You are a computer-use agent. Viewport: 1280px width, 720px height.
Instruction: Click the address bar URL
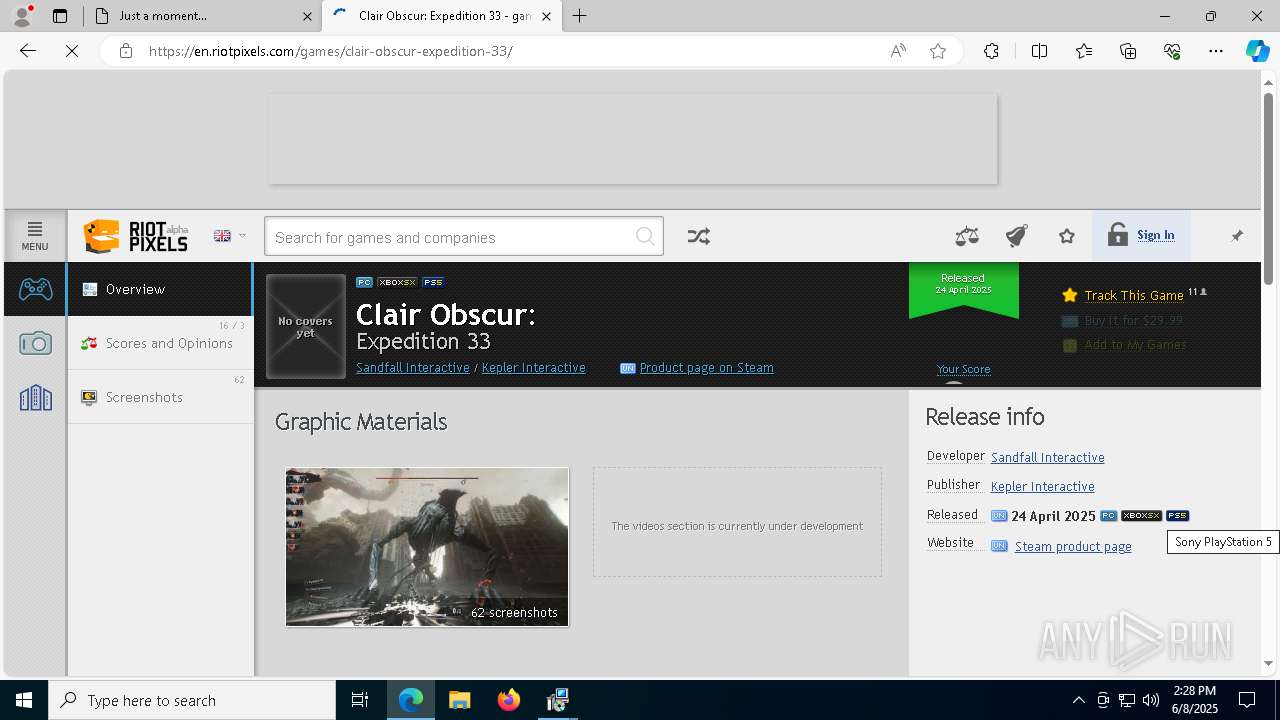pos(331,51)
